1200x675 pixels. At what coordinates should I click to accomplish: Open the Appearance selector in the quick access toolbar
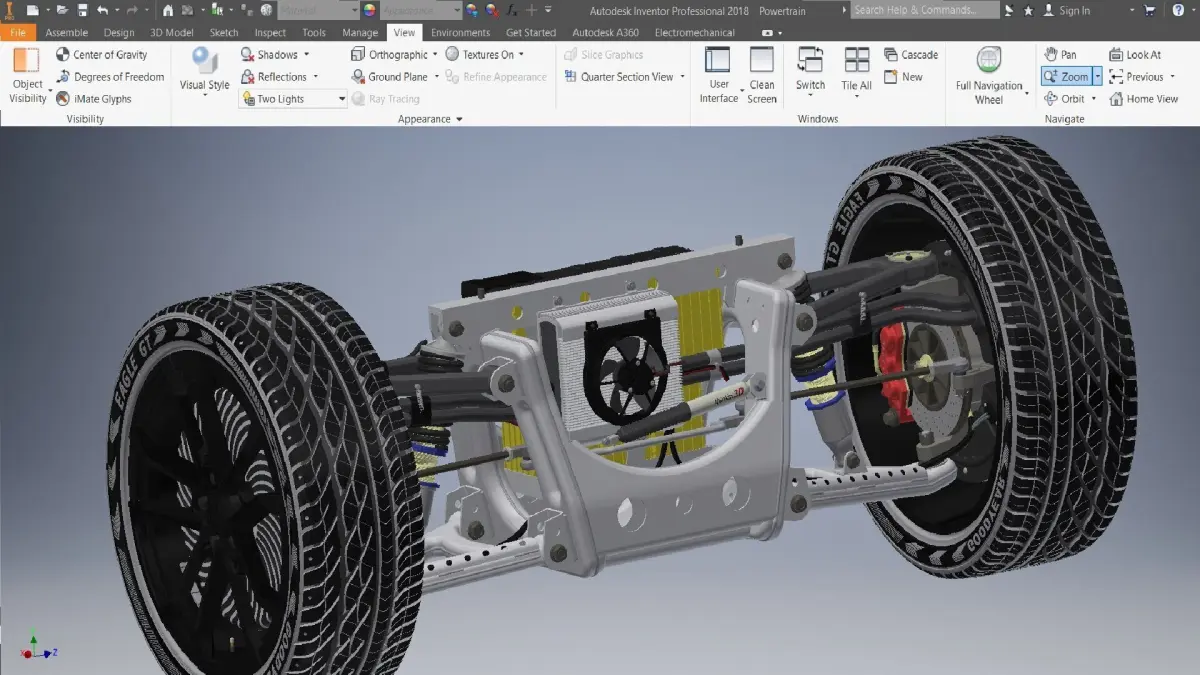pyautogui.click(x=421, y=10)
